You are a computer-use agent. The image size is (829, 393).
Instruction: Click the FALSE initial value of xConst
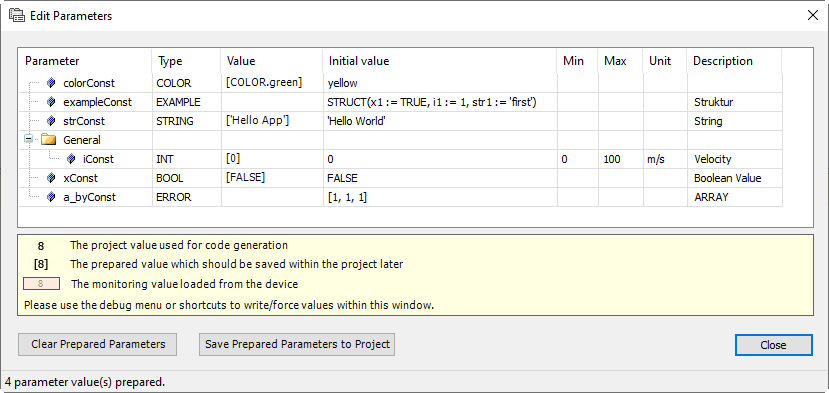pos(440,178)
